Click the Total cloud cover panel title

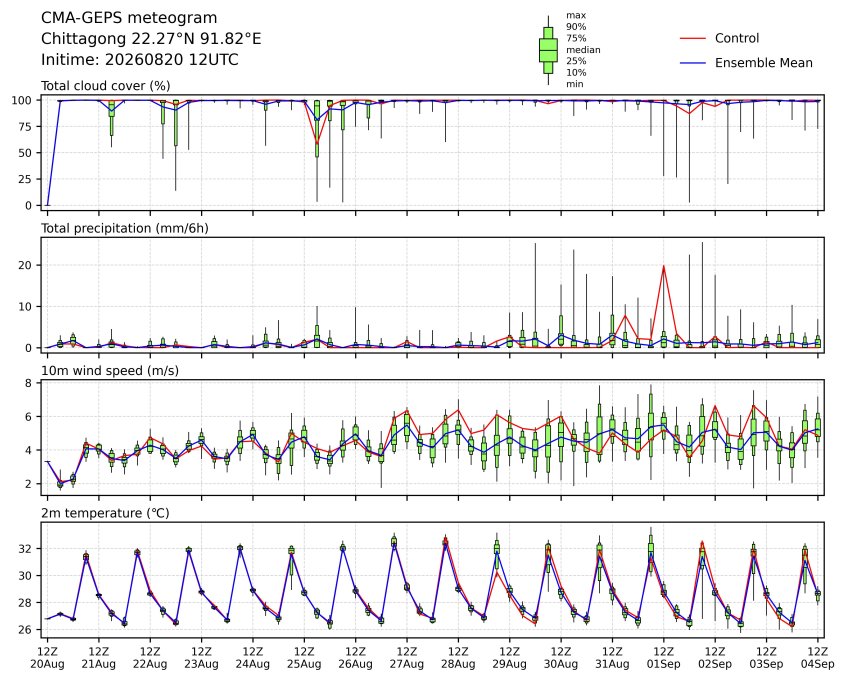[x=106, y=86]
